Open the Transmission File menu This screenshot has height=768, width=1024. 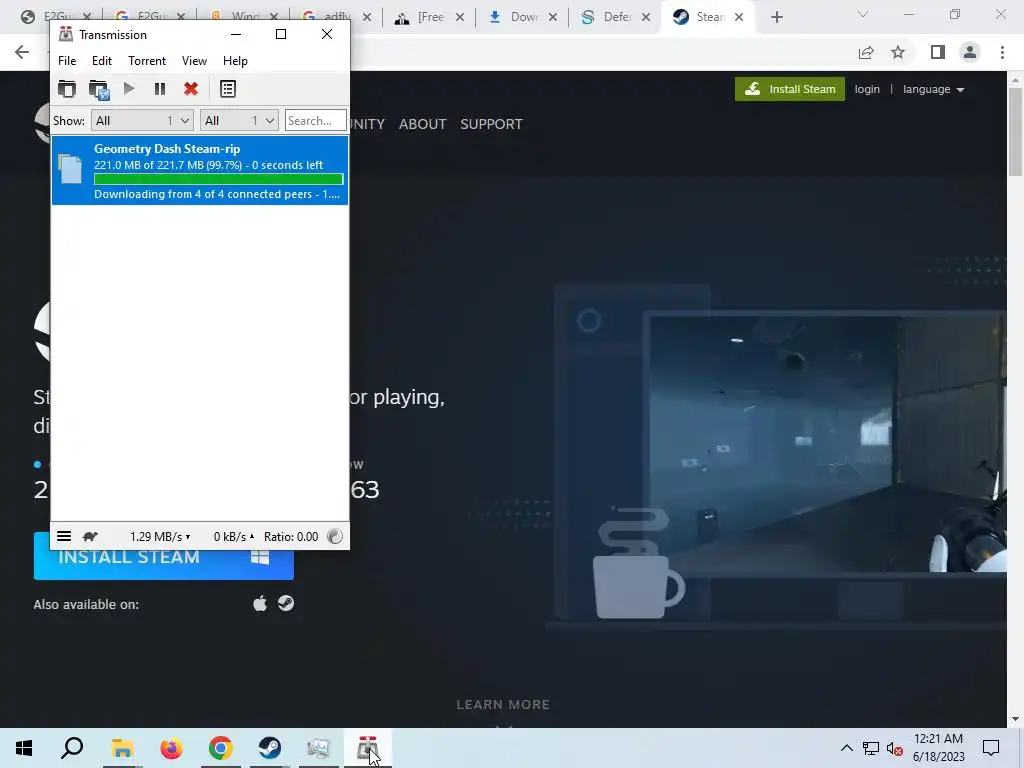click(67, 61)
